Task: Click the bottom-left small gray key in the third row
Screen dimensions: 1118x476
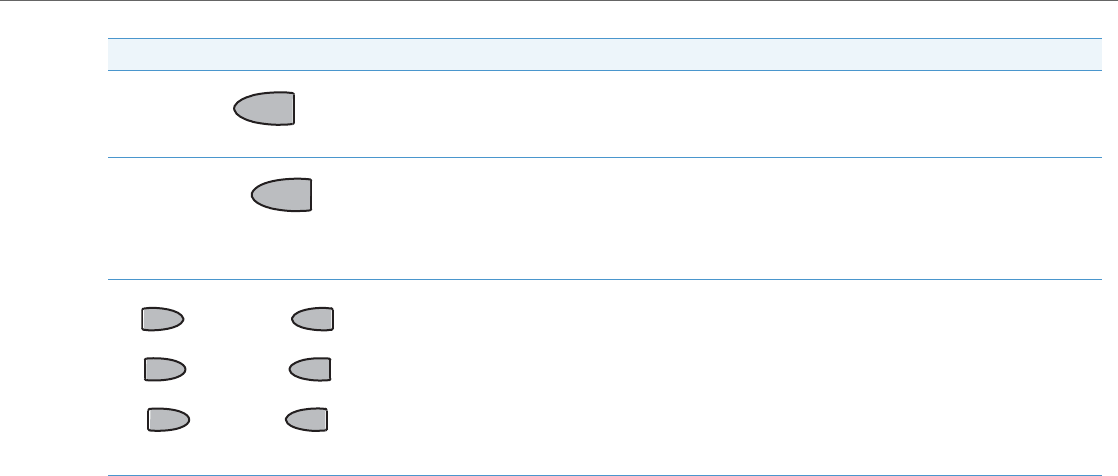Action: [x=169, y=420]
